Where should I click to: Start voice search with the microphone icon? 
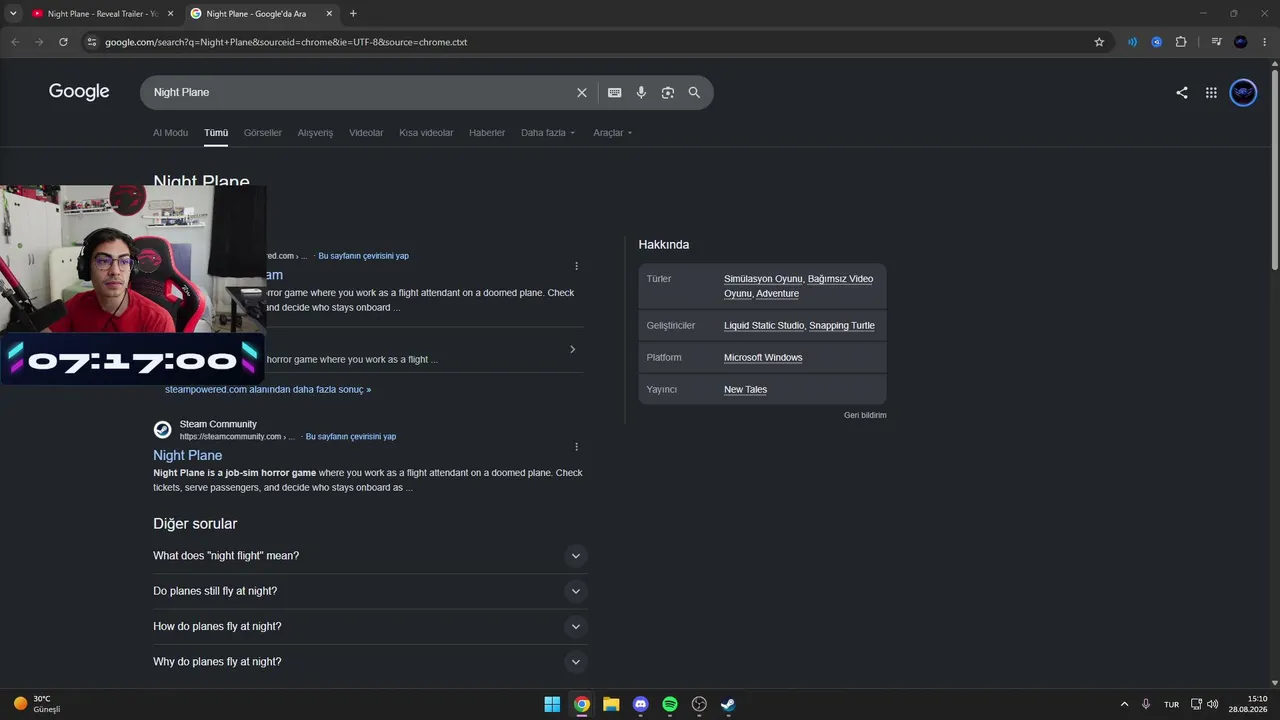[641, 92]
